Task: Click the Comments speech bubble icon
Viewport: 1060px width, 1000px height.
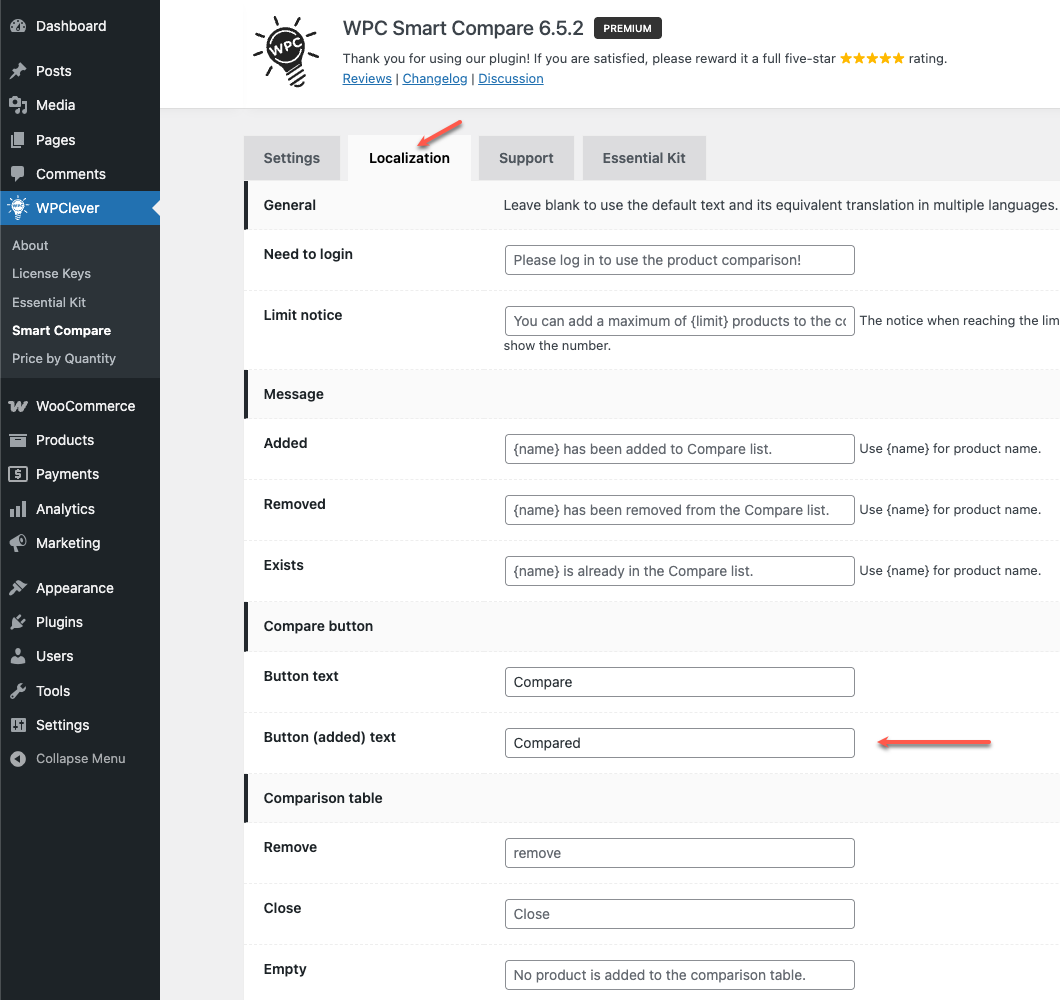Action: tap(18, 174)
